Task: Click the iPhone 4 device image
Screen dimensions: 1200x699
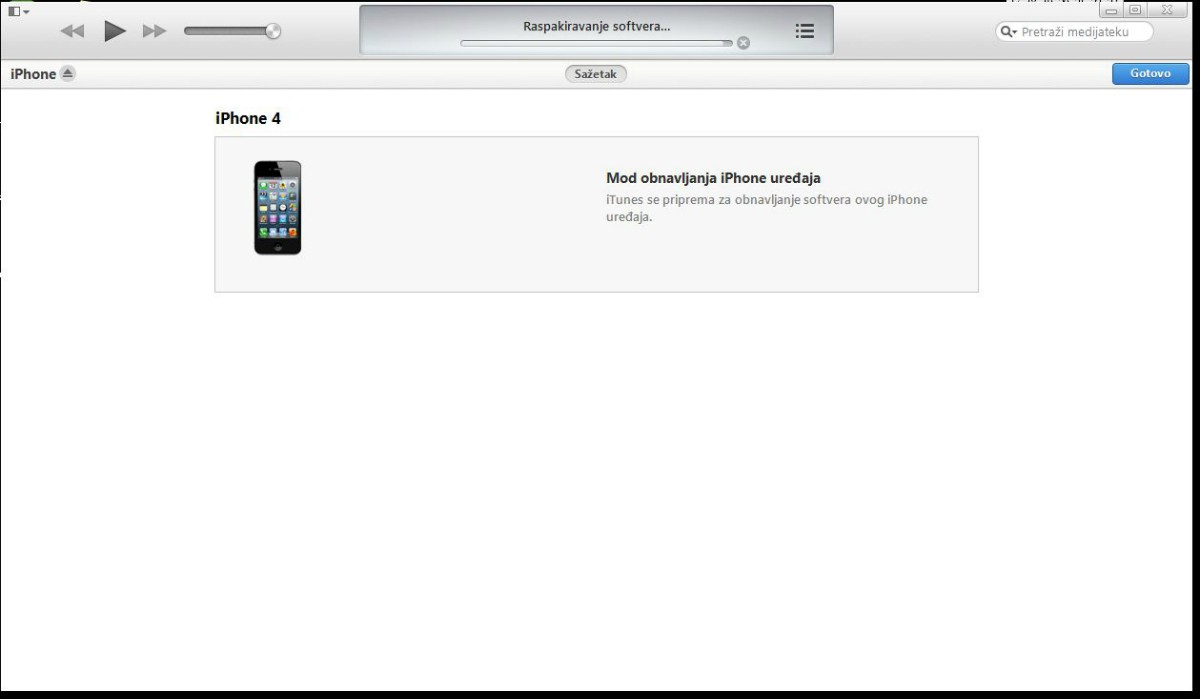Action: pos(277,208)
